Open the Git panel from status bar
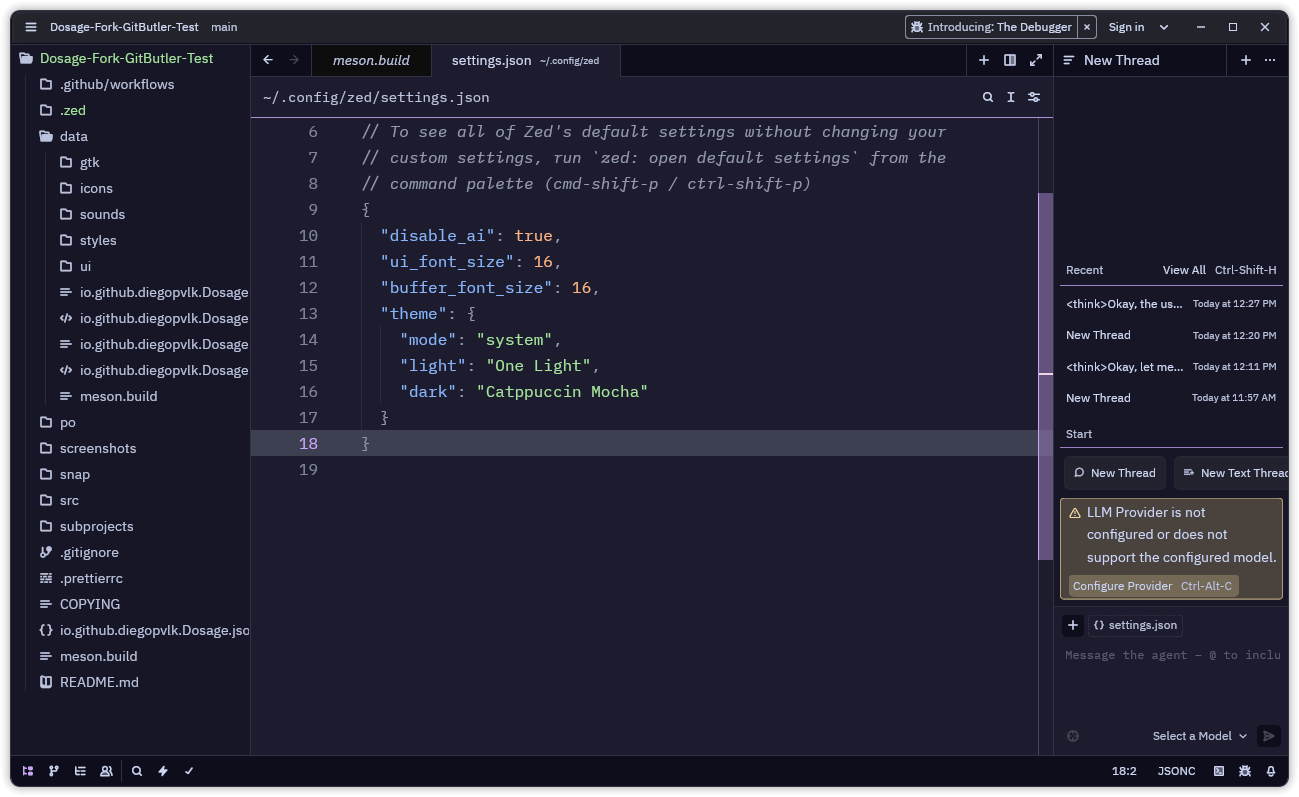The height and width of the screenshot is (797, 1299). pos(54,771)
